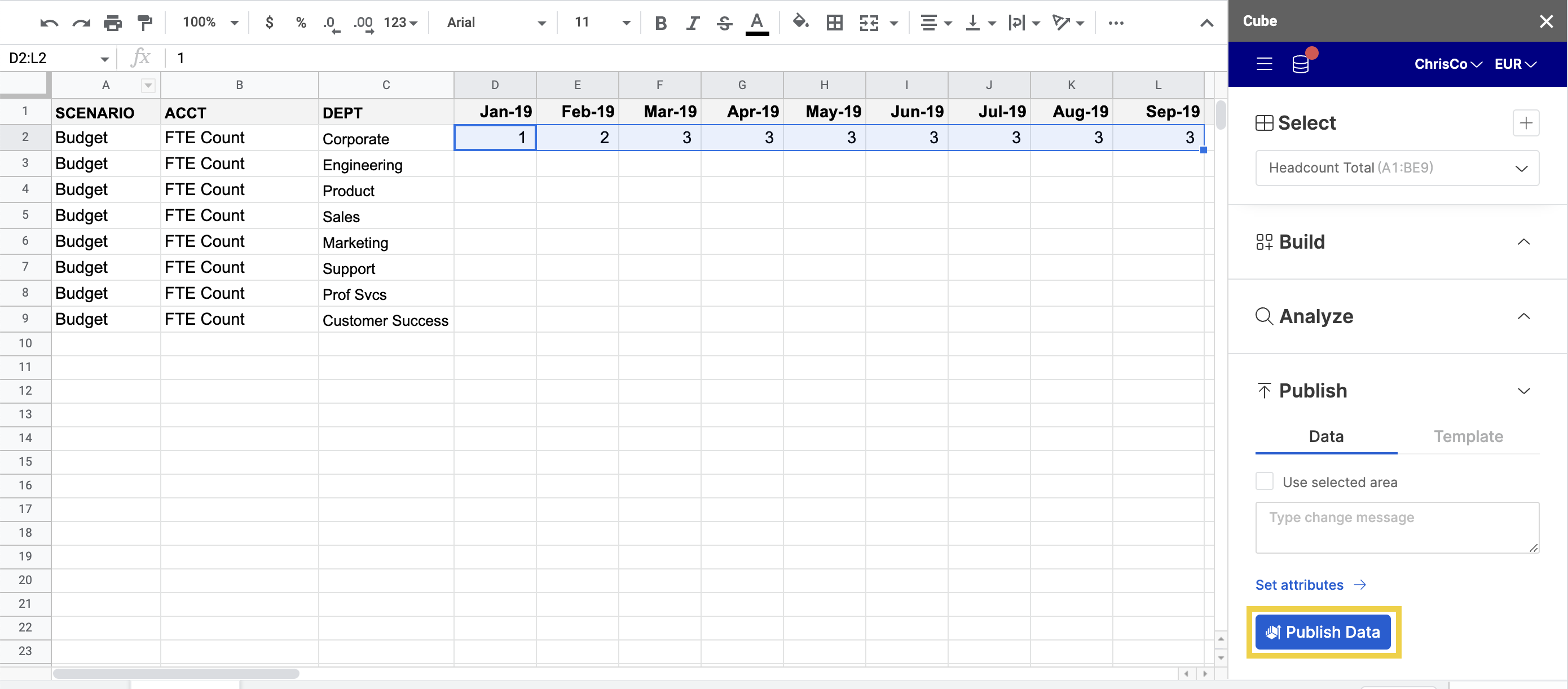
Task: Open the Headcount Total selection dropdown
Action: (x=1397, y=168)
